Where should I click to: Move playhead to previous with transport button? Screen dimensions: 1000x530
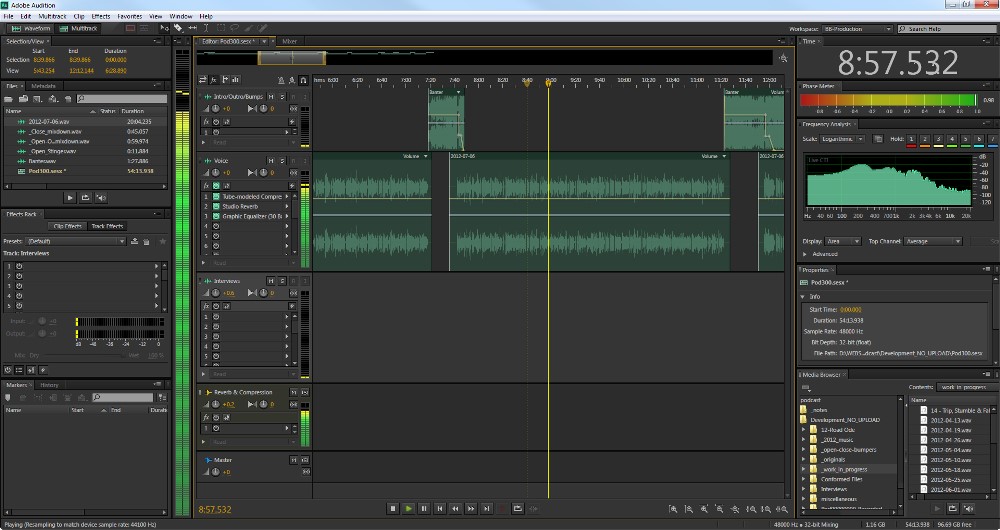(x=439, y=508)
